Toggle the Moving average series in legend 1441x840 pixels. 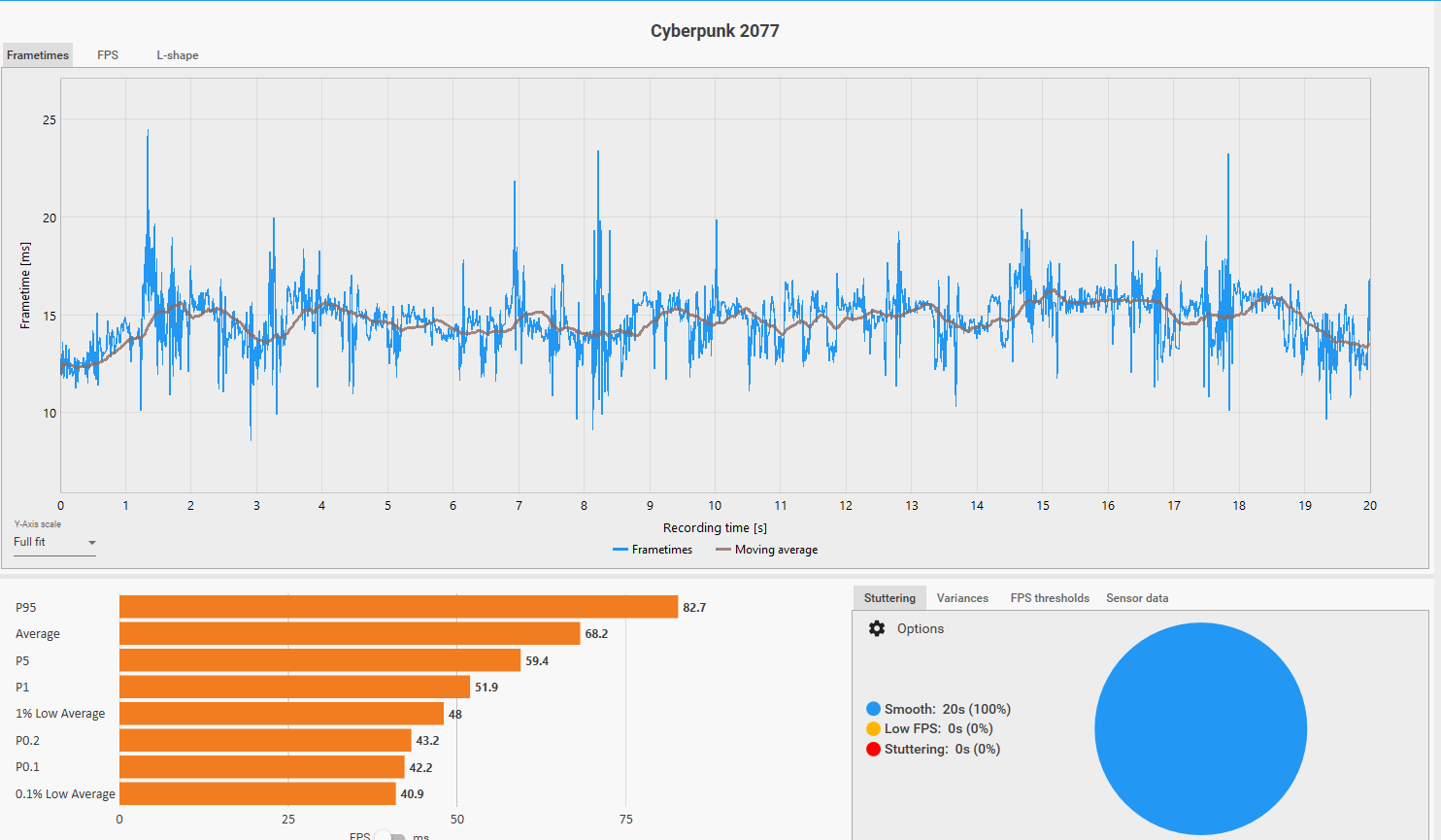[767, 550]
